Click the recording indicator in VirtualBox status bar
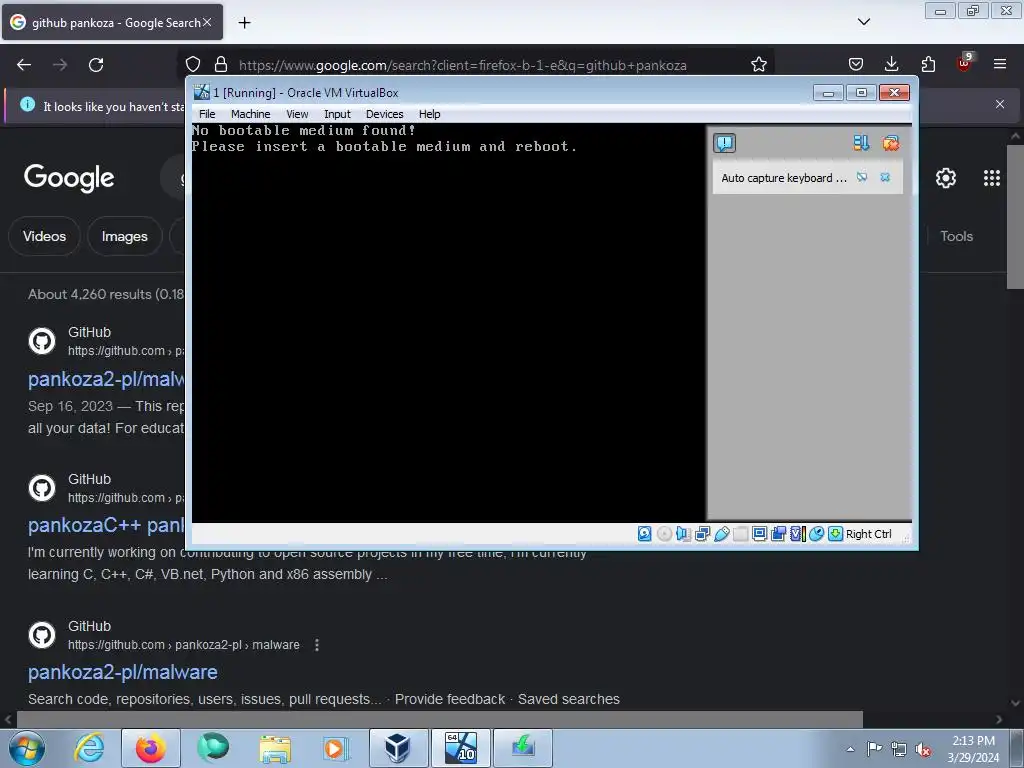The width and height of the screenshot is (1024, 768). (x=778, y=534)
